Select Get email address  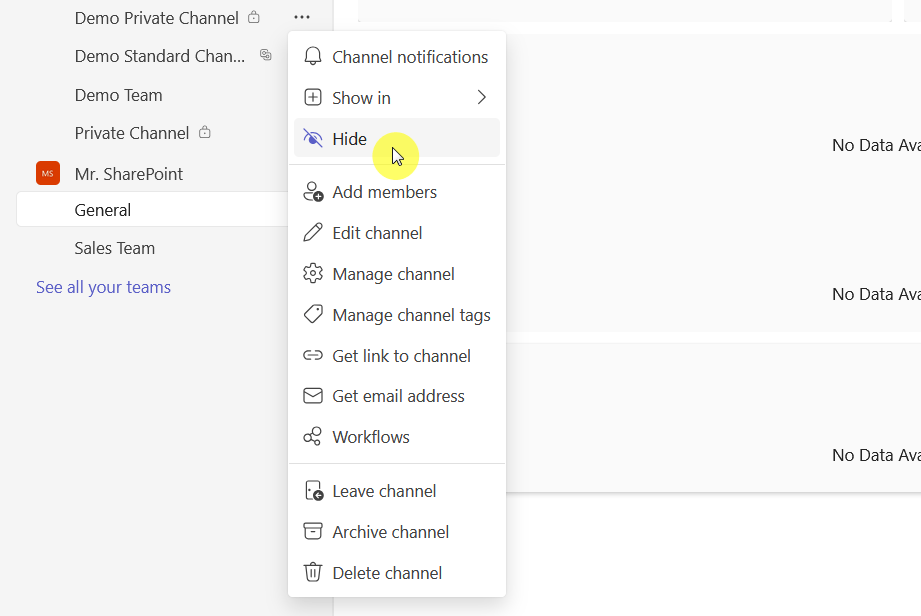tap(396, 396)
